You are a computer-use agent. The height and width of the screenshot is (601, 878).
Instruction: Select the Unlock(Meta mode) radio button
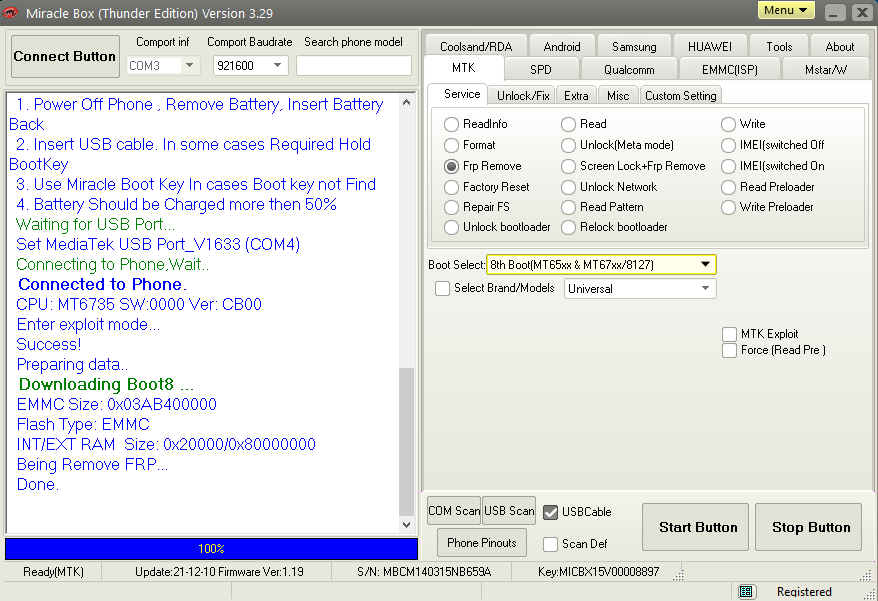coord(568,145)
